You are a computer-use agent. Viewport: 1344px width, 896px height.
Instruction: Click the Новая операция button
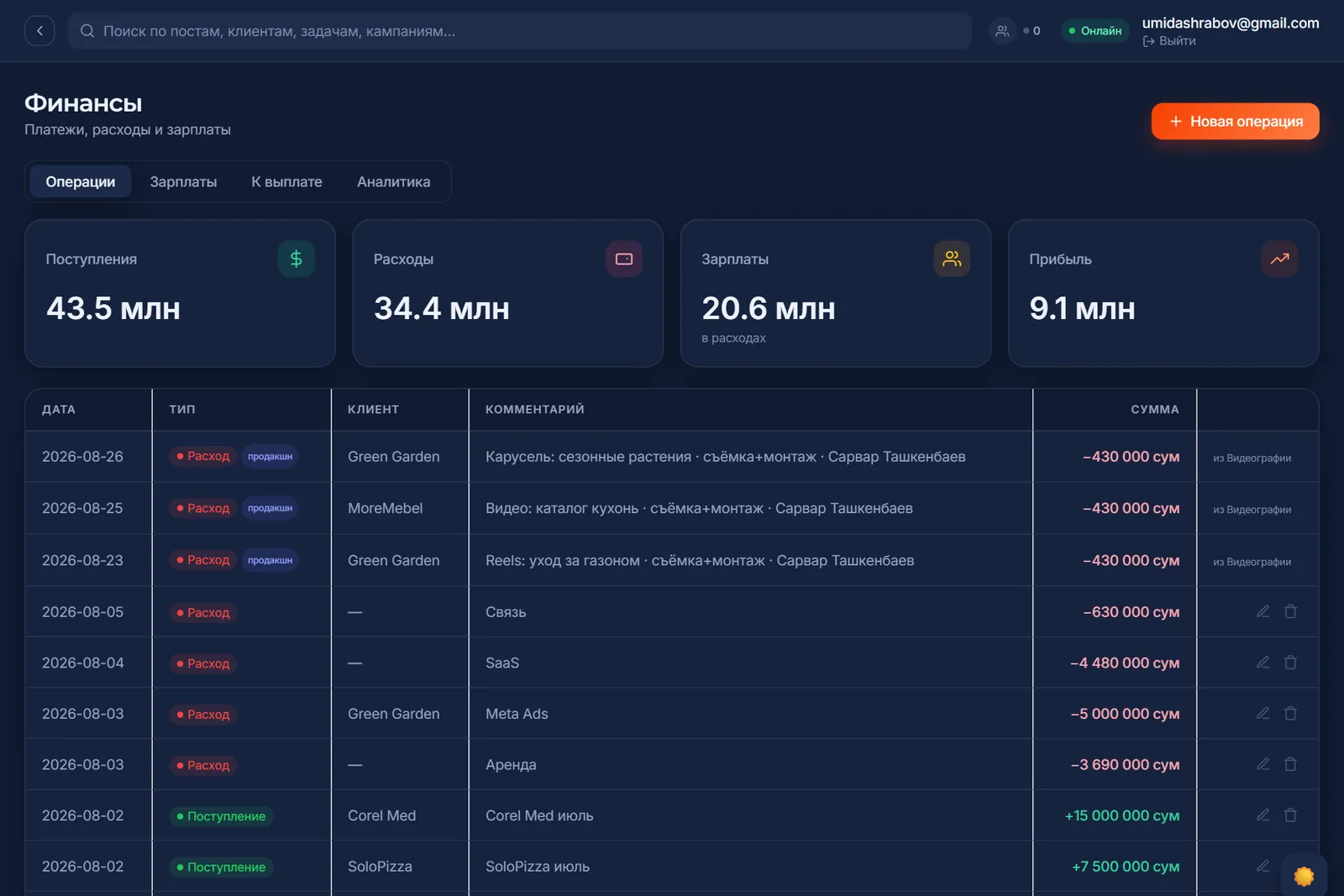(1235, 121)
